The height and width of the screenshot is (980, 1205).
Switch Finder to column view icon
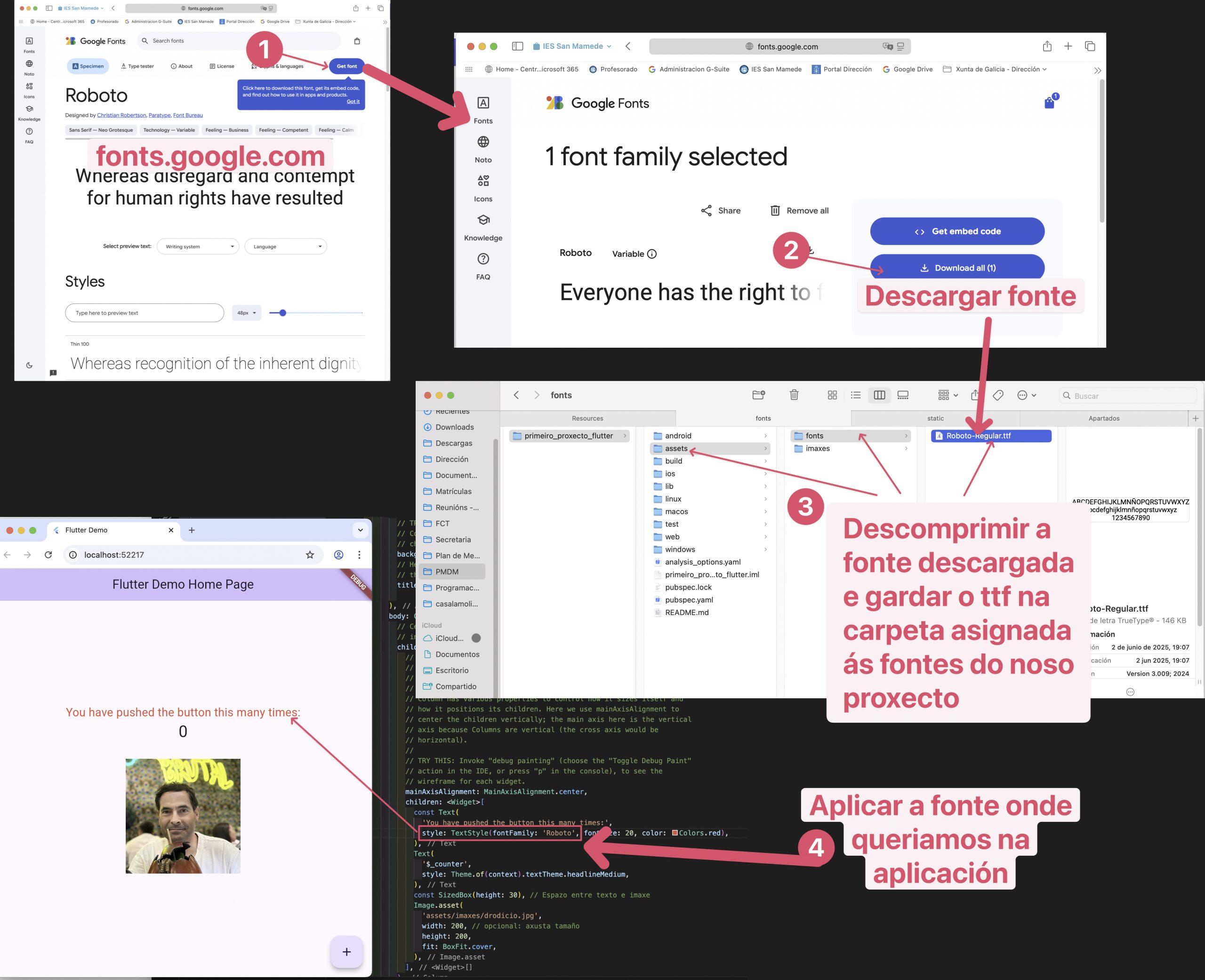coord(879,395)
